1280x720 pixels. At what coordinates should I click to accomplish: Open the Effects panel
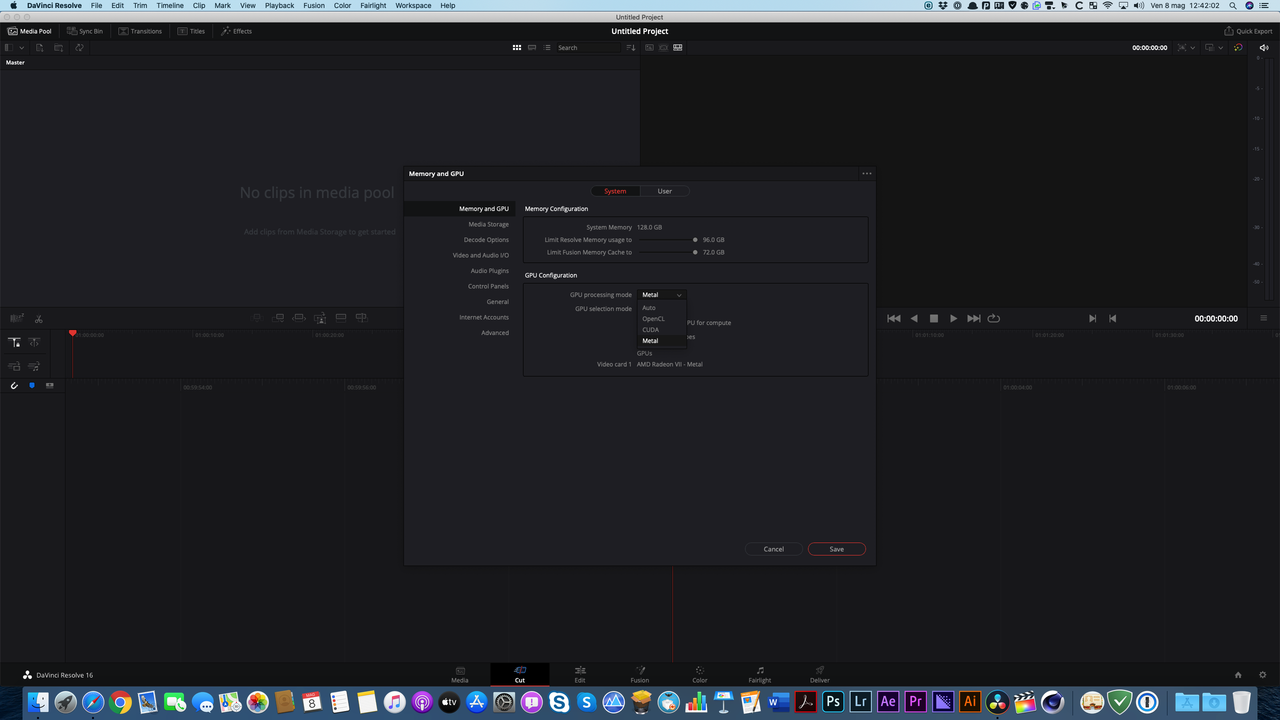tap(237, 31)
